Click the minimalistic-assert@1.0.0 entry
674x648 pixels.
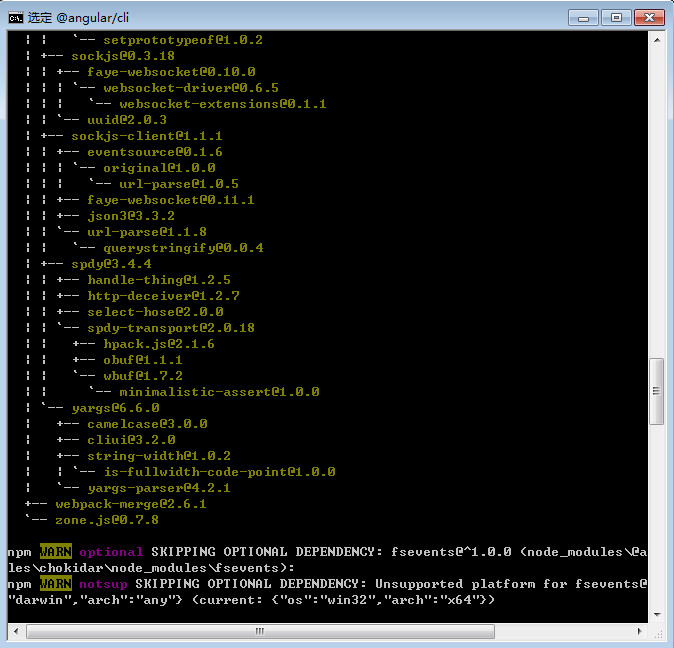[x=219, y=392]
